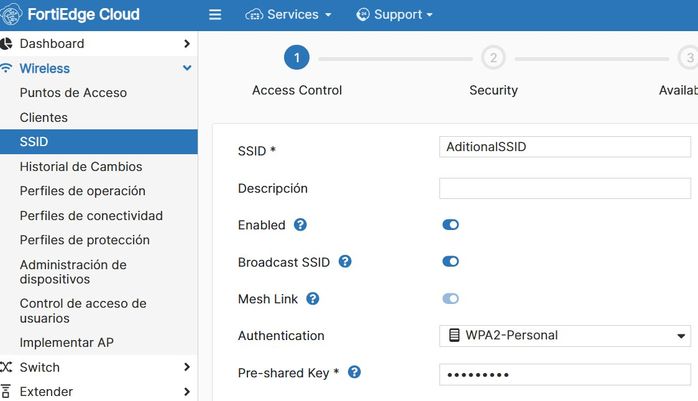Open the Services dropdown menu
Image resolution: width=698 pixels, height=401 pixels.
[288, 15]
